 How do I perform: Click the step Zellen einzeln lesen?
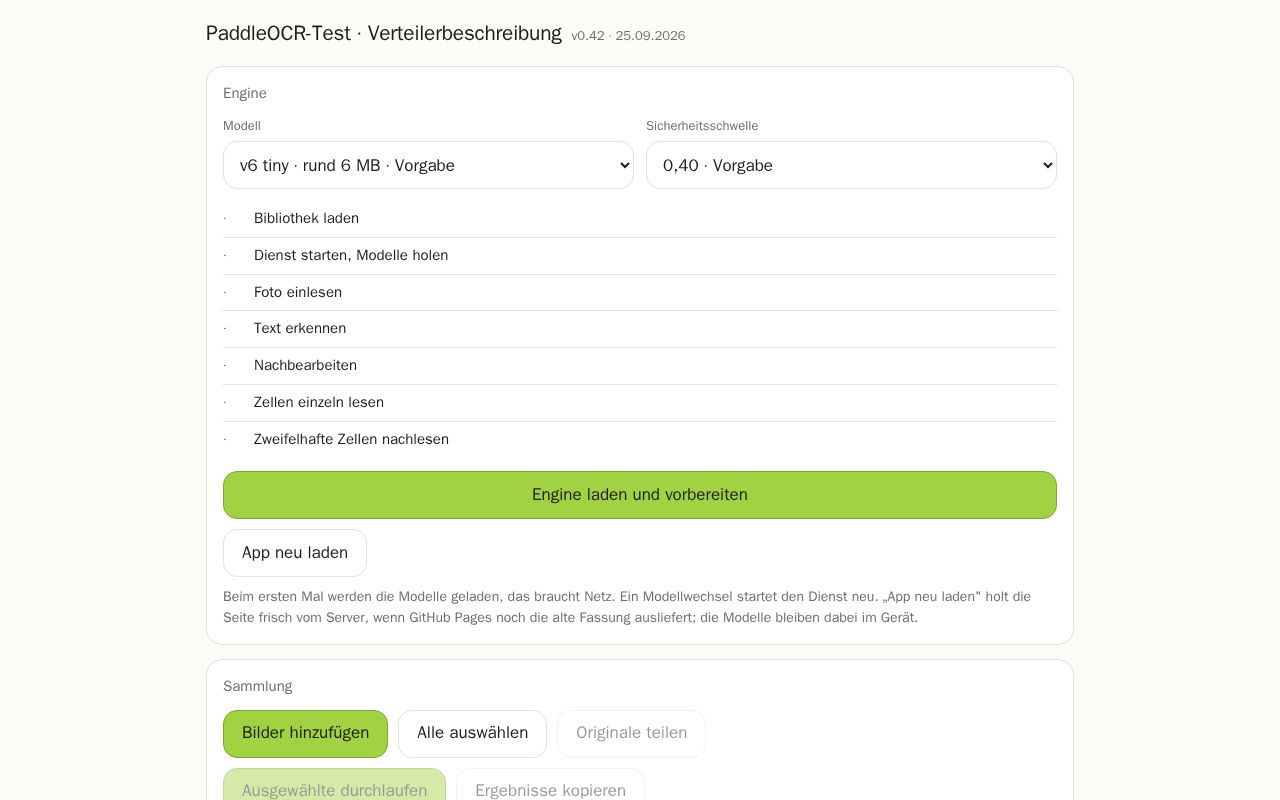[x=640, y=403]
